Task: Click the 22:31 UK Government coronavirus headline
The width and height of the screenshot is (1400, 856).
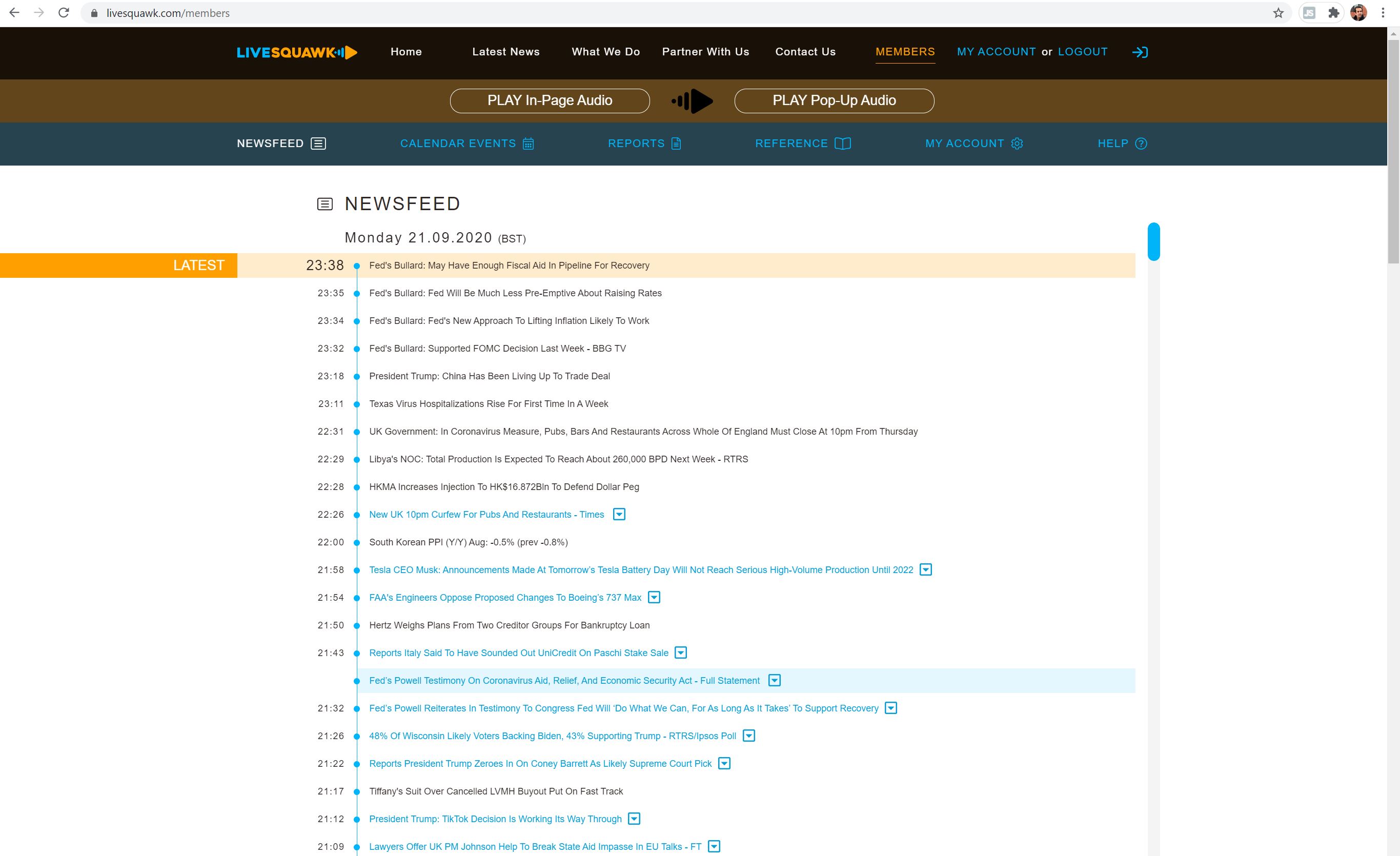Action: pyautogui.click(x=643, y=432)
